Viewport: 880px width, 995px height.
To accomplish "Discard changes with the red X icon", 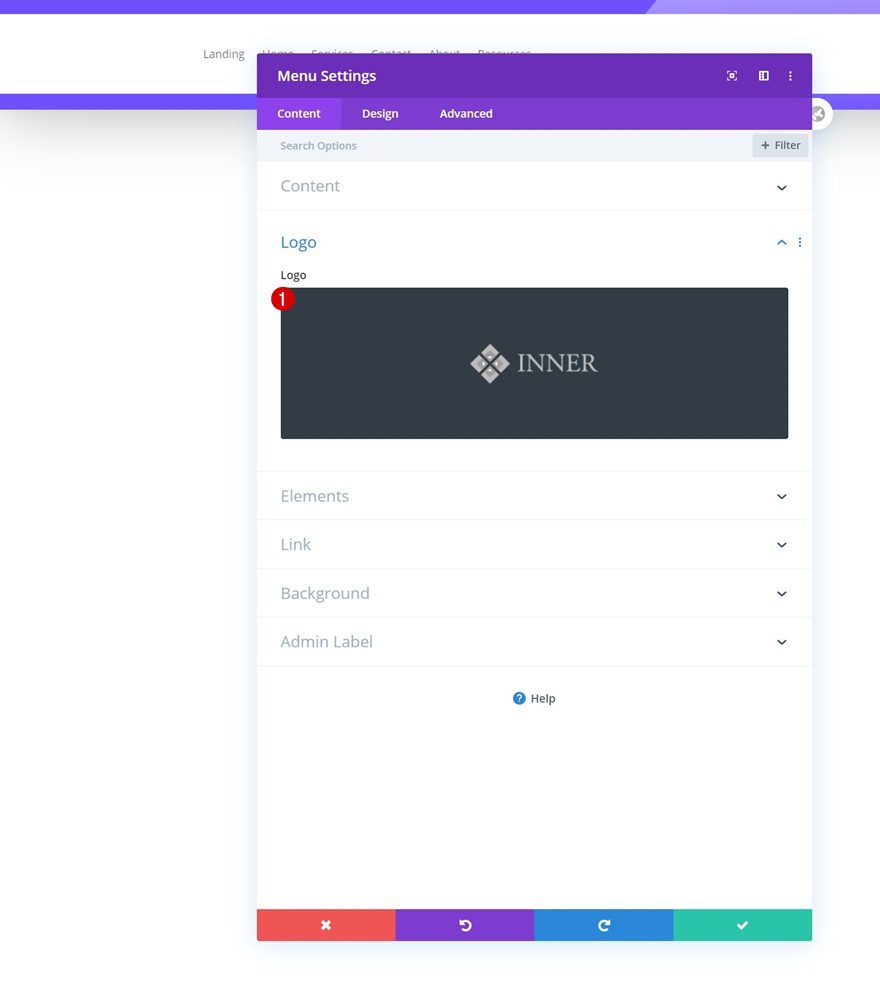I will (x=326, y=925).
